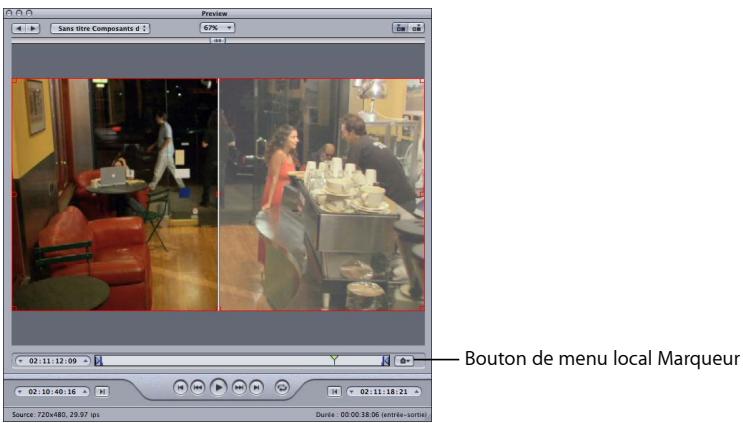
Task: Open the 'Sans titre Composants' item pop-up menu
Action: (x=100, y=29)
